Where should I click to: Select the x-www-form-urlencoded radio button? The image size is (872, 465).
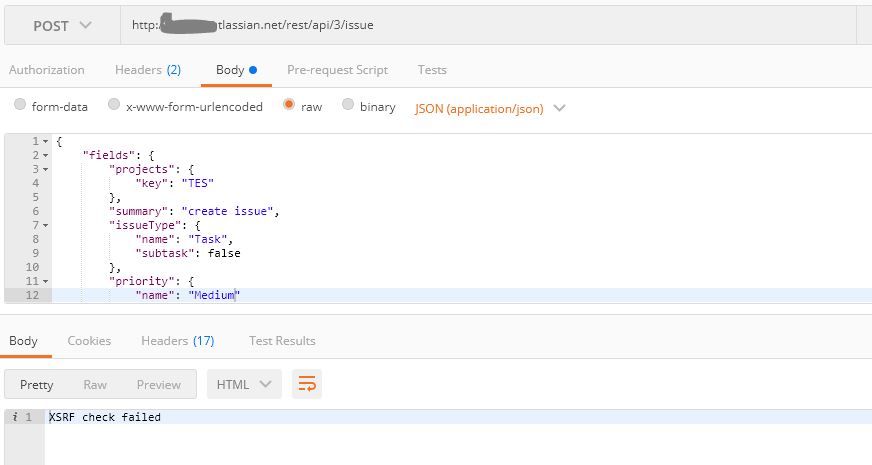pyautogui.click(x=114, y=105)
